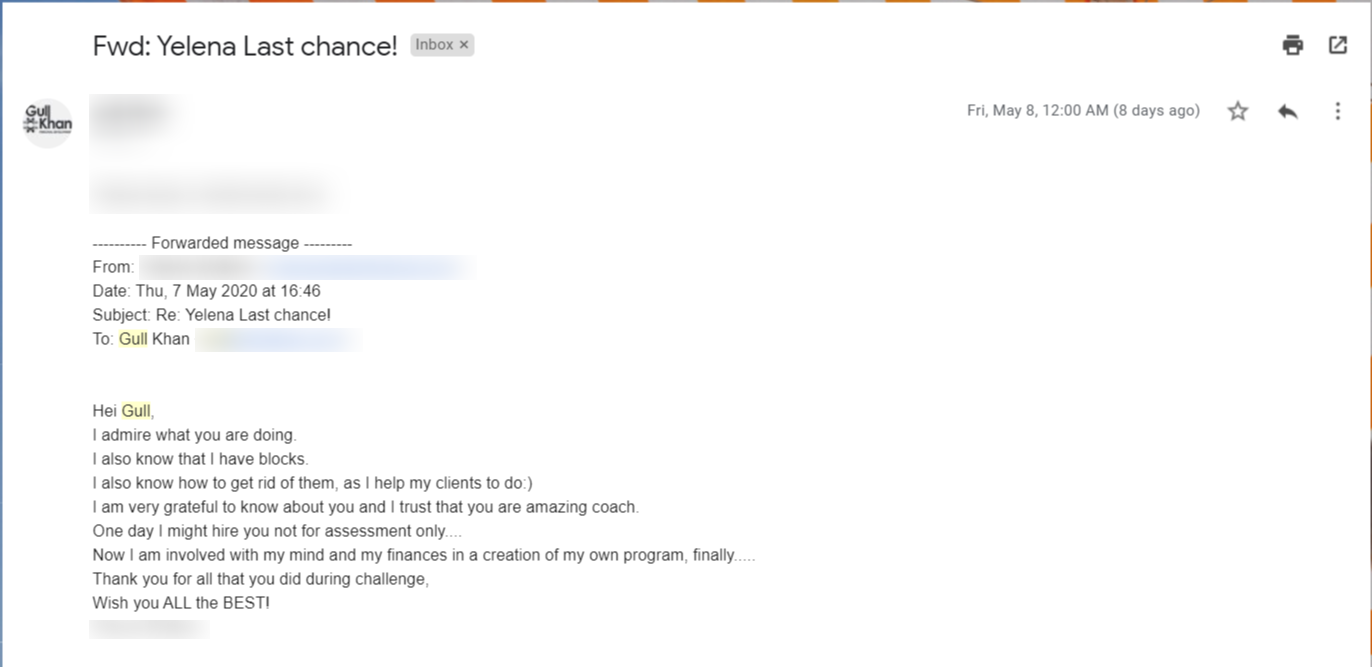Open the email in a new window

coord(1338,45)
